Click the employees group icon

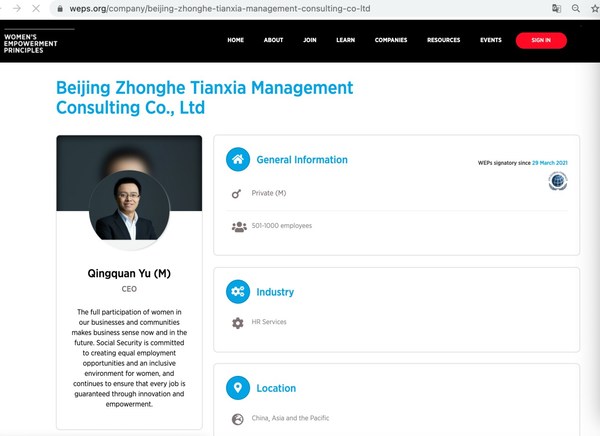(238, 226)
